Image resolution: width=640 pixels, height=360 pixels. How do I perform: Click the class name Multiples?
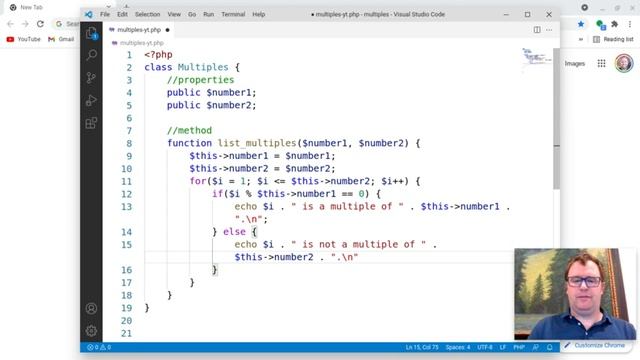[x=203, y=67]
